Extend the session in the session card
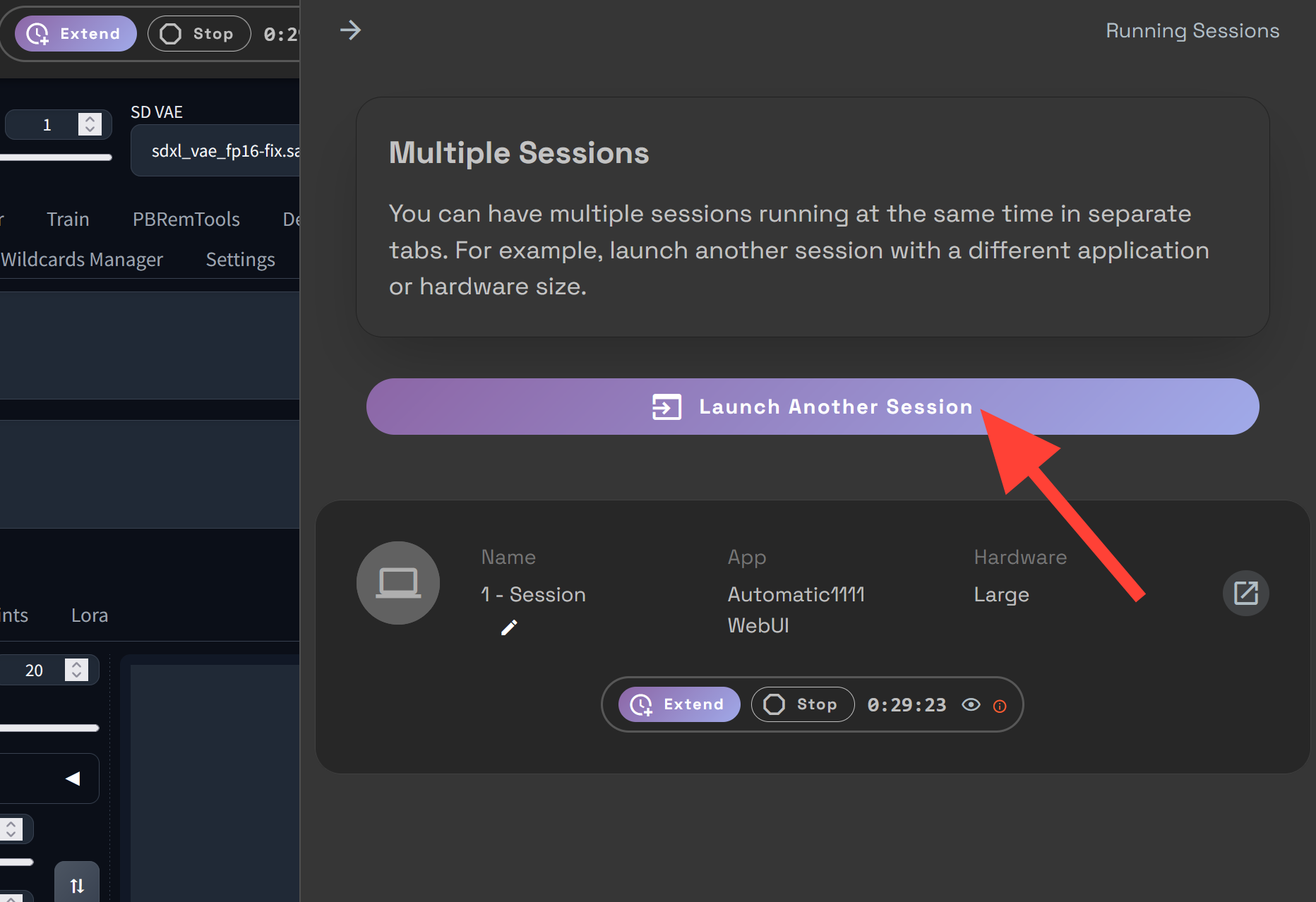1316x902 pixels. (x=679, y=704)
